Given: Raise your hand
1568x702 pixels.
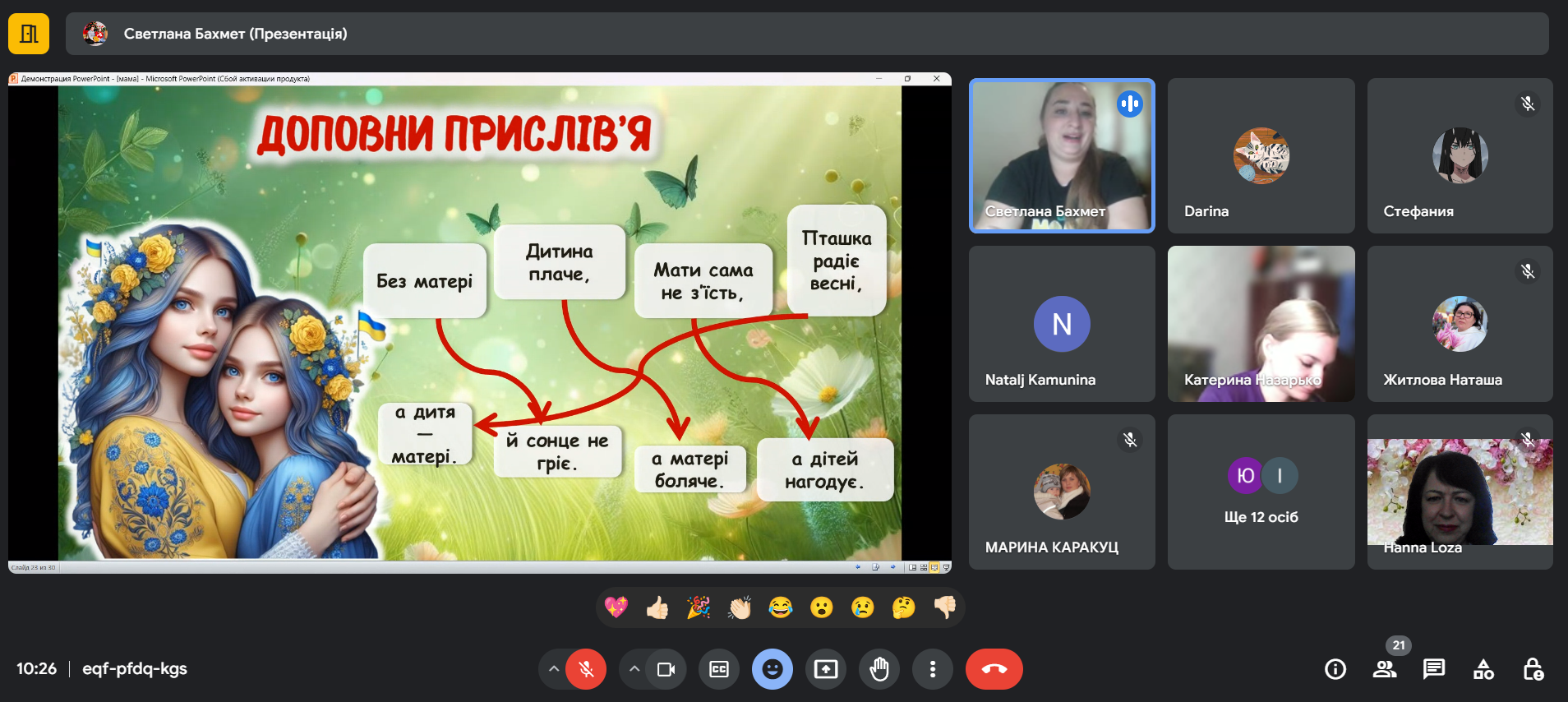Looking at the screenshot, I should point(879,669).
